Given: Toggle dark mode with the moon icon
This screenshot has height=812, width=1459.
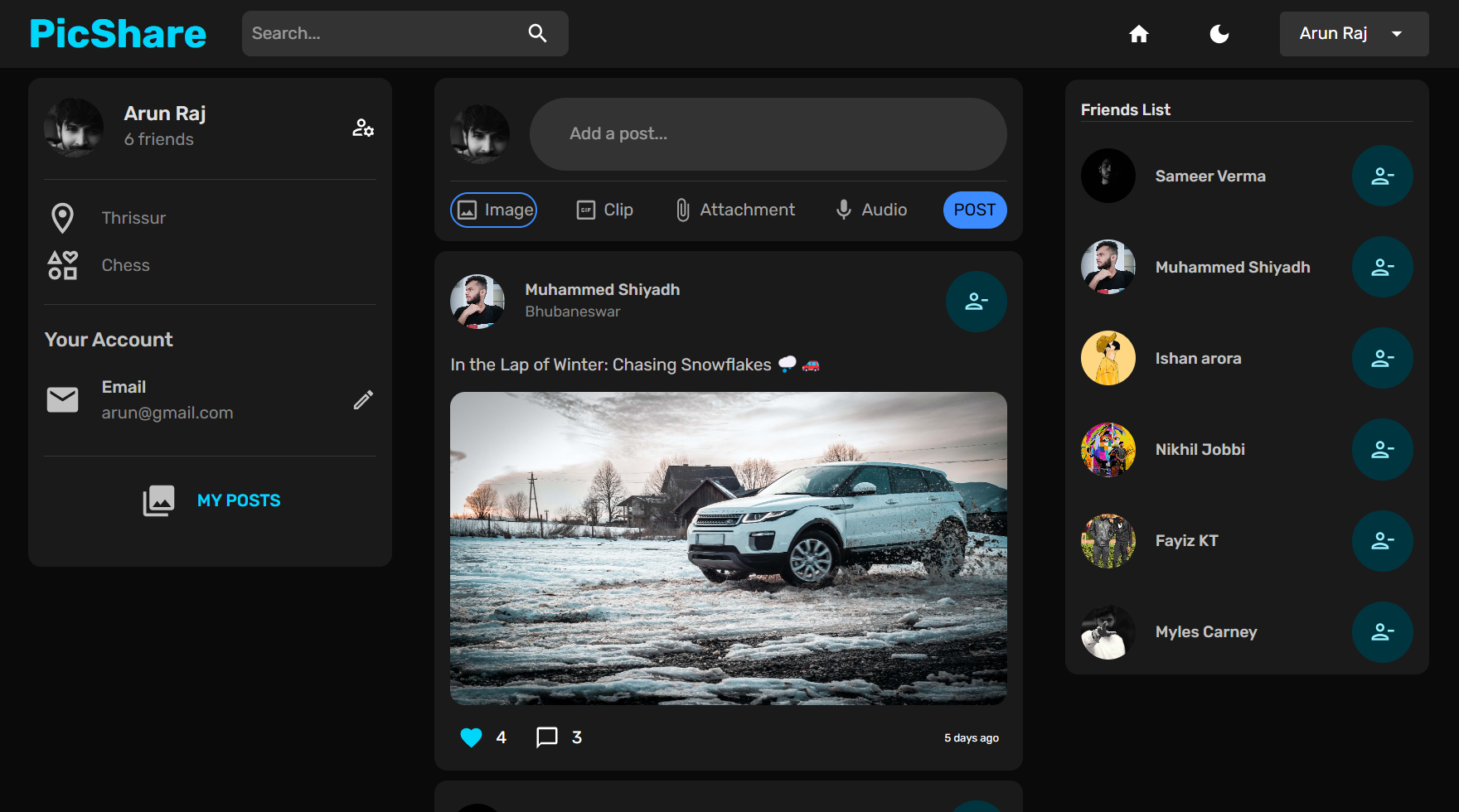Looking at the screenshot, I should click(x=1219, y=34).
